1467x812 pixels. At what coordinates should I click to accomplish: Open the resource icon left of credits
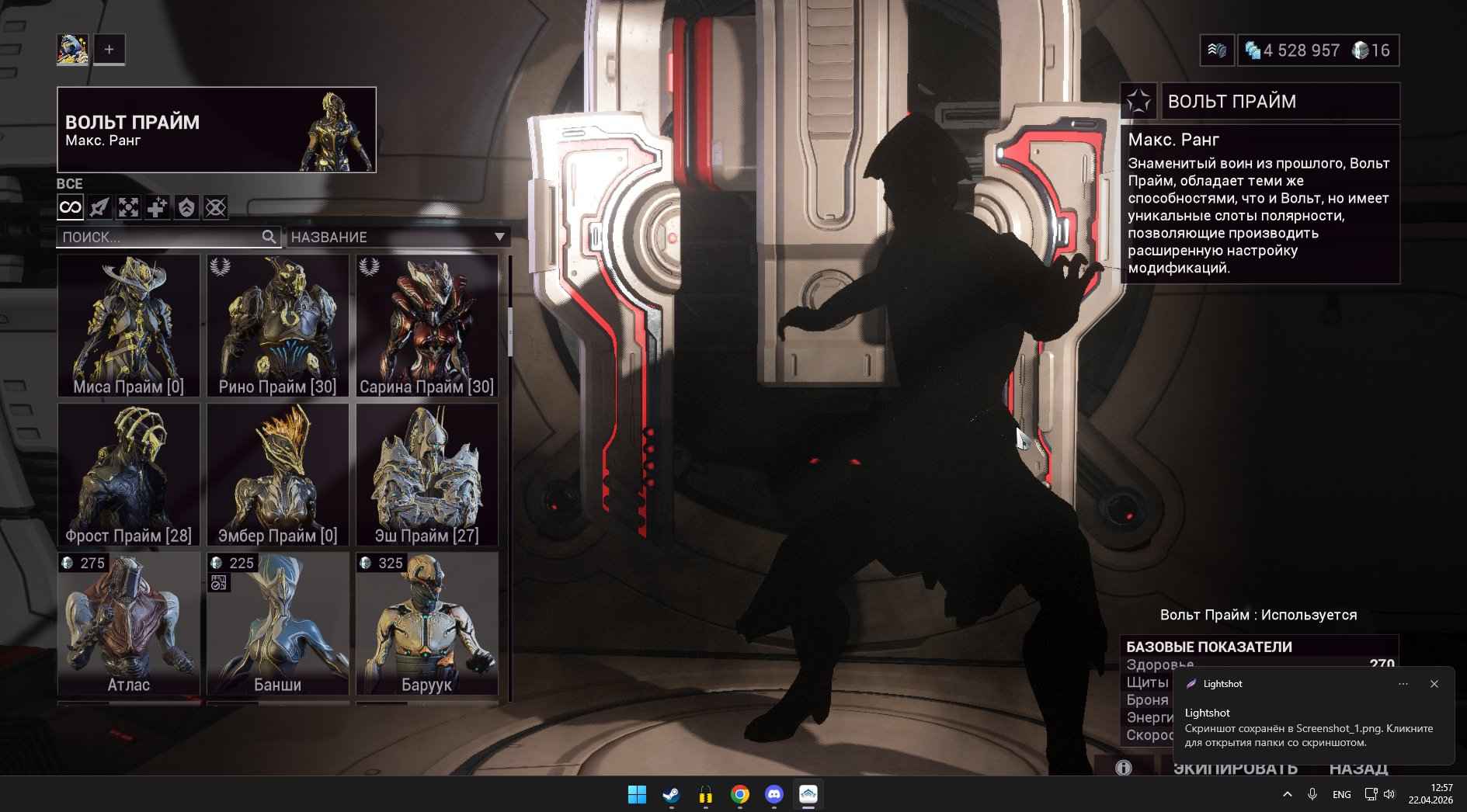pos(1217,50)
